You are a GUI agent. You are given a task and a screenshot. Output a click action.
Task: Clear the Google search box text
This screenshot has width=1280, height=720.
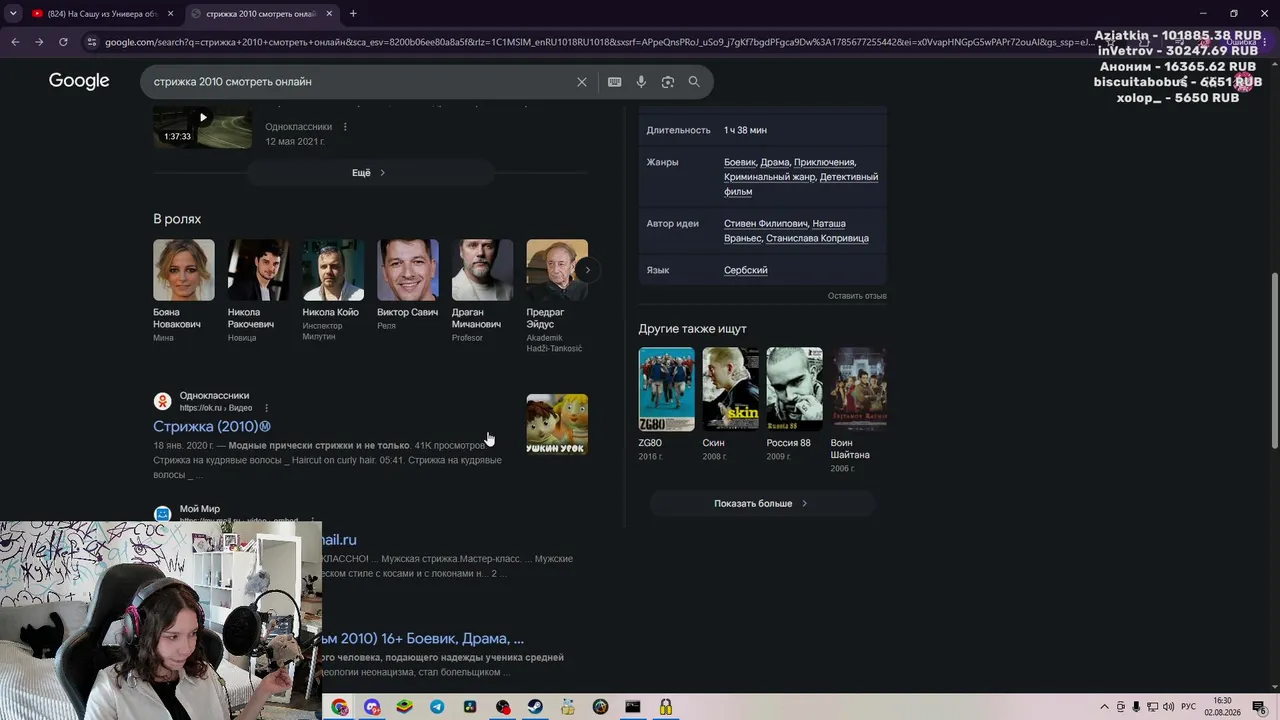pos(582,82)
